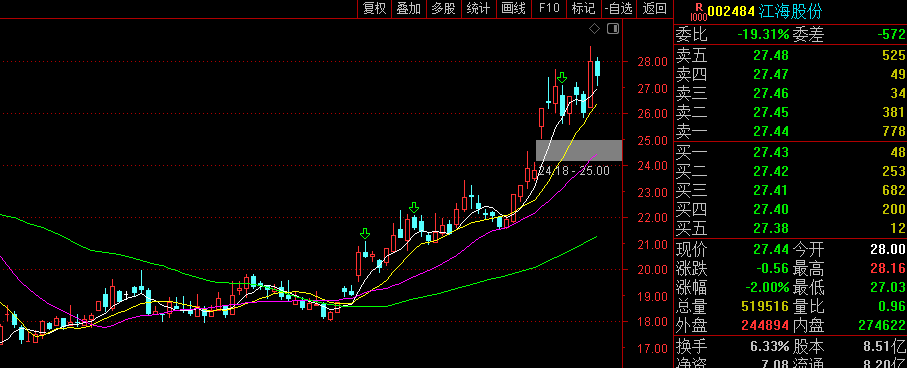The image size is (907, 368).
Task: Click the 返回 back button
Action: [655, 8]
